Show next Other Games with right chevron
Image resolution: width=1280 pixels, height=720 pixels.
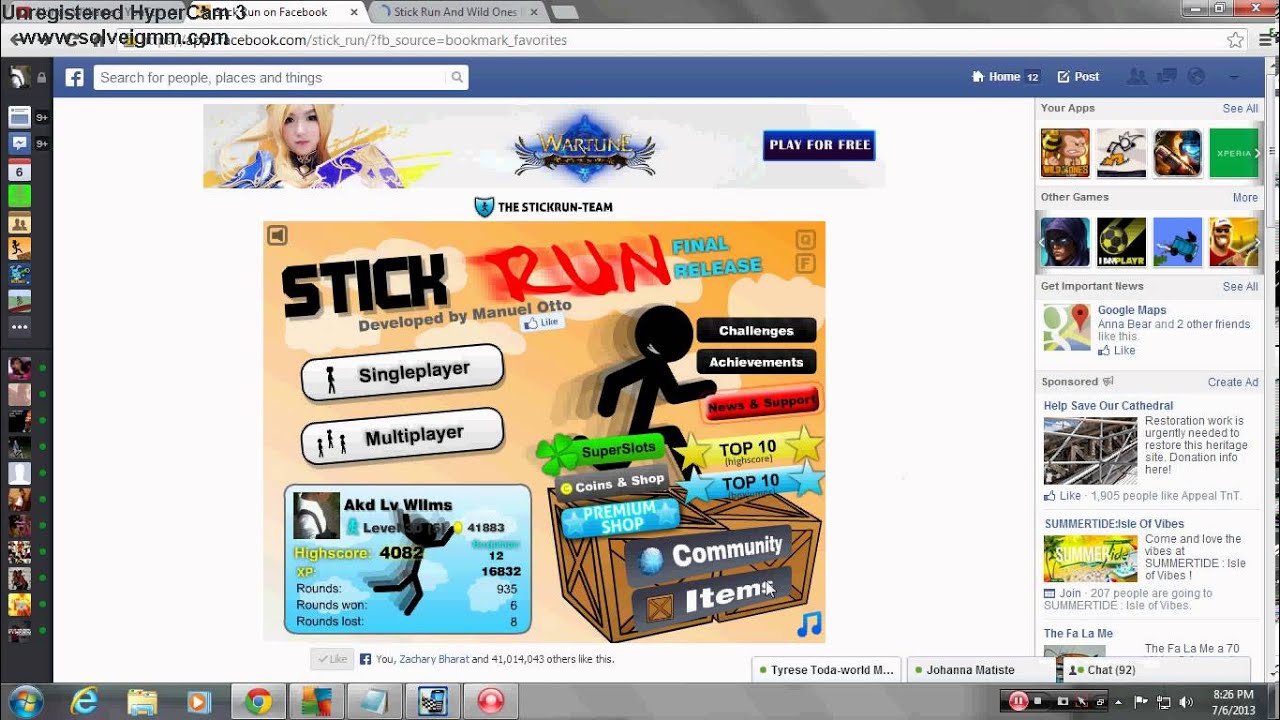tap(1257, 242)
